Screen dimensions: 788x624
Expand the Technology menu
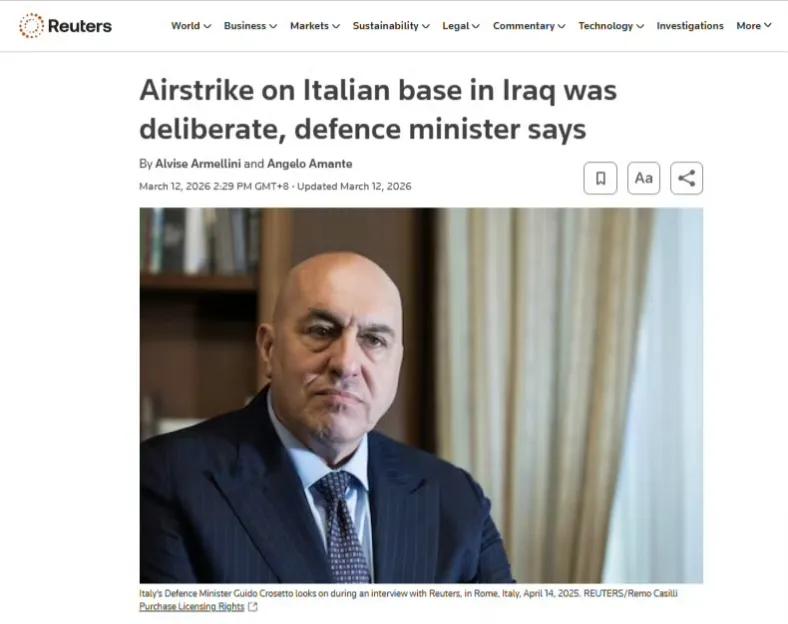pyautogui.click(x=611, y=26)
